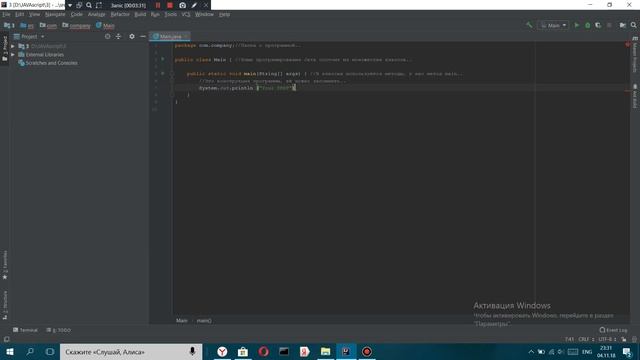Open the Refactor menu
This screenshot has height=360, width=640.
pos(120,14)
